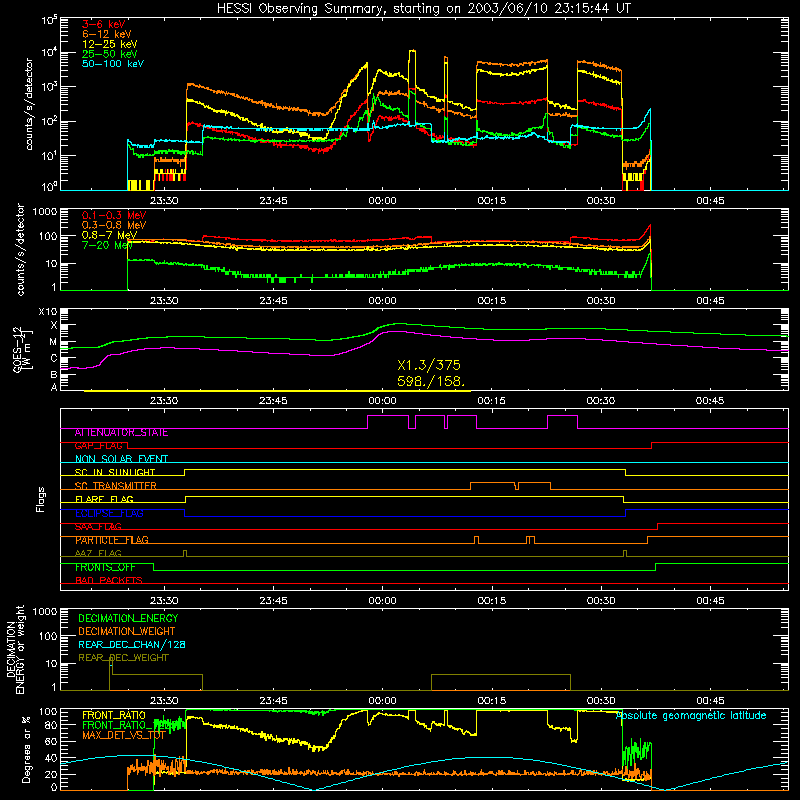Click the 598./158. position annotation
Screen dimensions: 800x800
(x=431, y=381)
